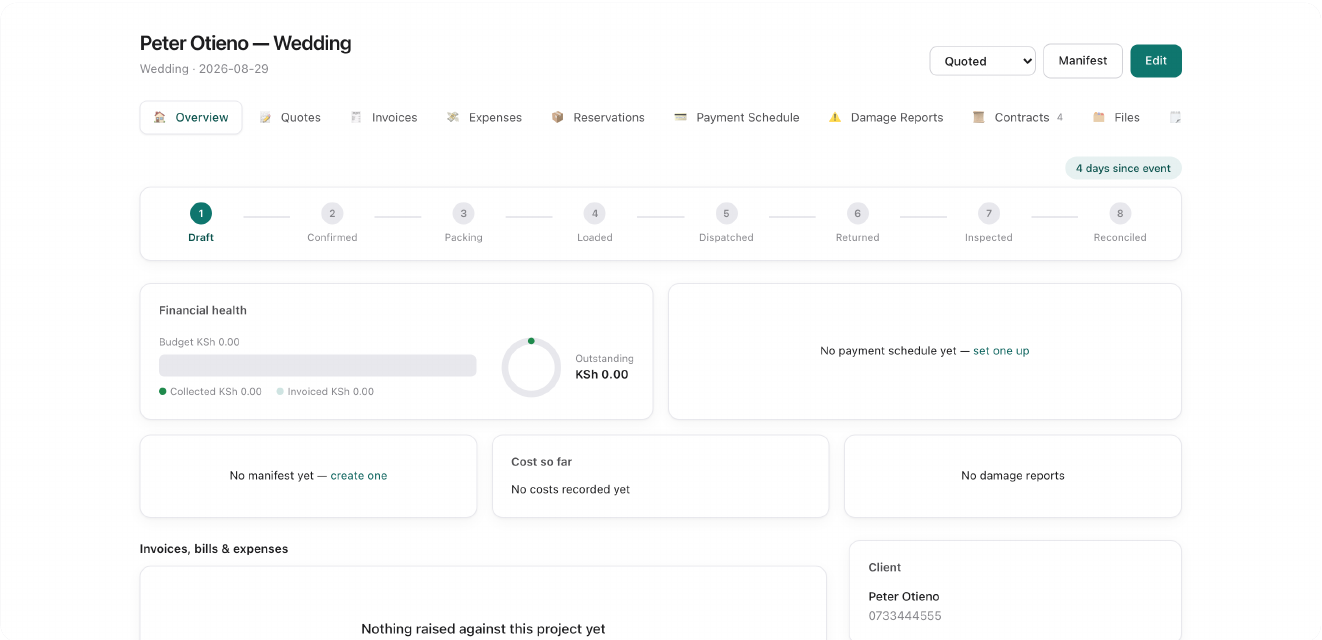The image size is (1322, 640).
Task: Click the 'Cost so far' heading
Action: pyautogui.click(x=541, y=462)
